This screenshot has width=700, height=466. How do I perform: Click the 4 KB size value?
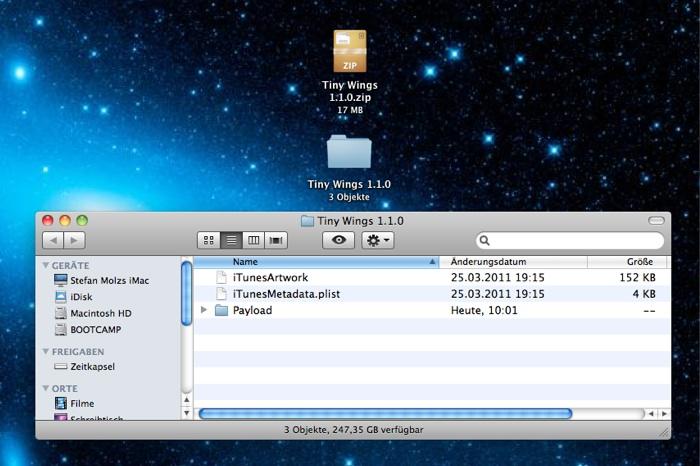click(x=644, y=294)
